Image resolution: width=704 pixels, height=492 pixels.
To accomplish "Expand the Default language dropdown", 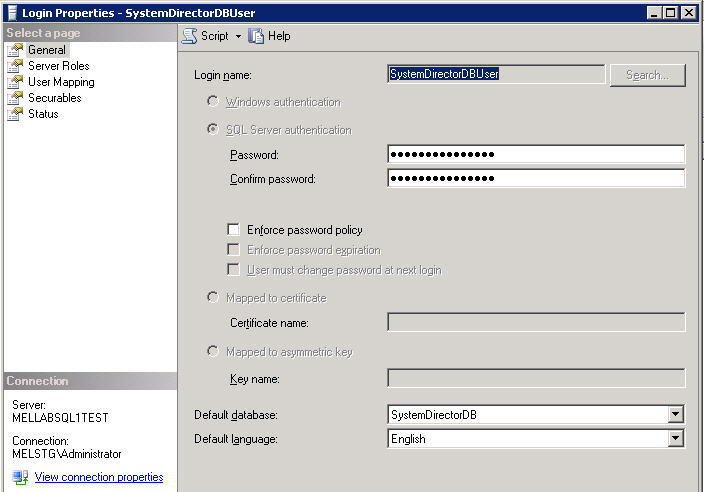I will pyautogui.click(x=676, y=438).
